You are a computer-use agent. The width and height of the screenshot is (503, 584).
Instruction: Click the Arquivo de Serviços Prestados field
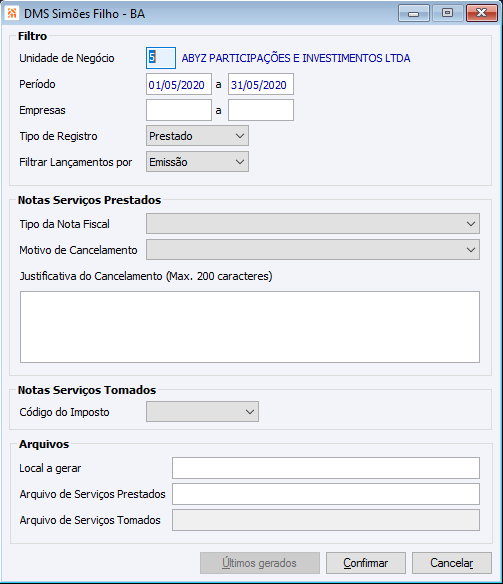point(326,494)
